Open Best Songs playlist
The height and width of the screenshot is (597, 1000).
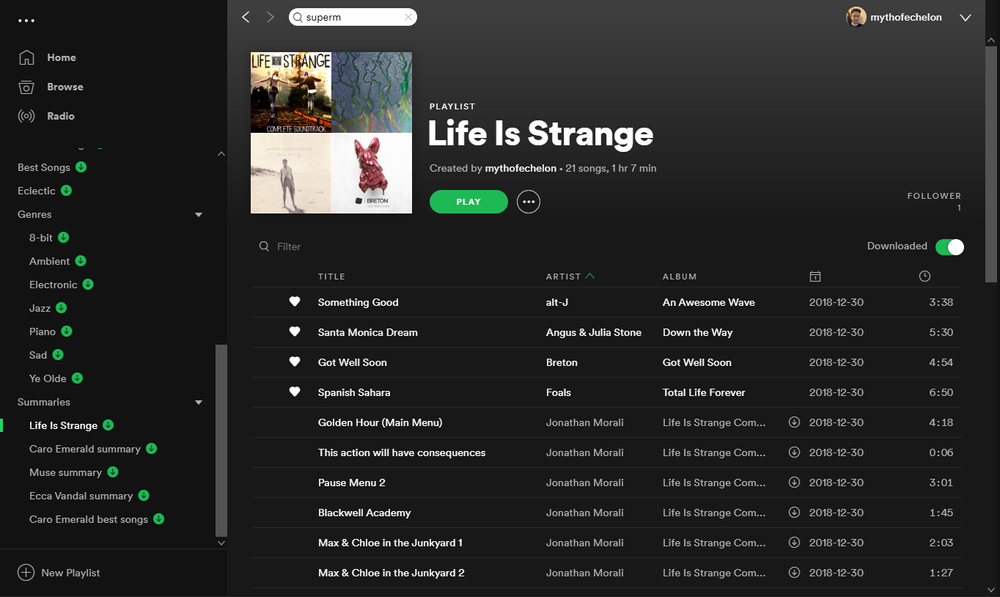coord(43,167)
